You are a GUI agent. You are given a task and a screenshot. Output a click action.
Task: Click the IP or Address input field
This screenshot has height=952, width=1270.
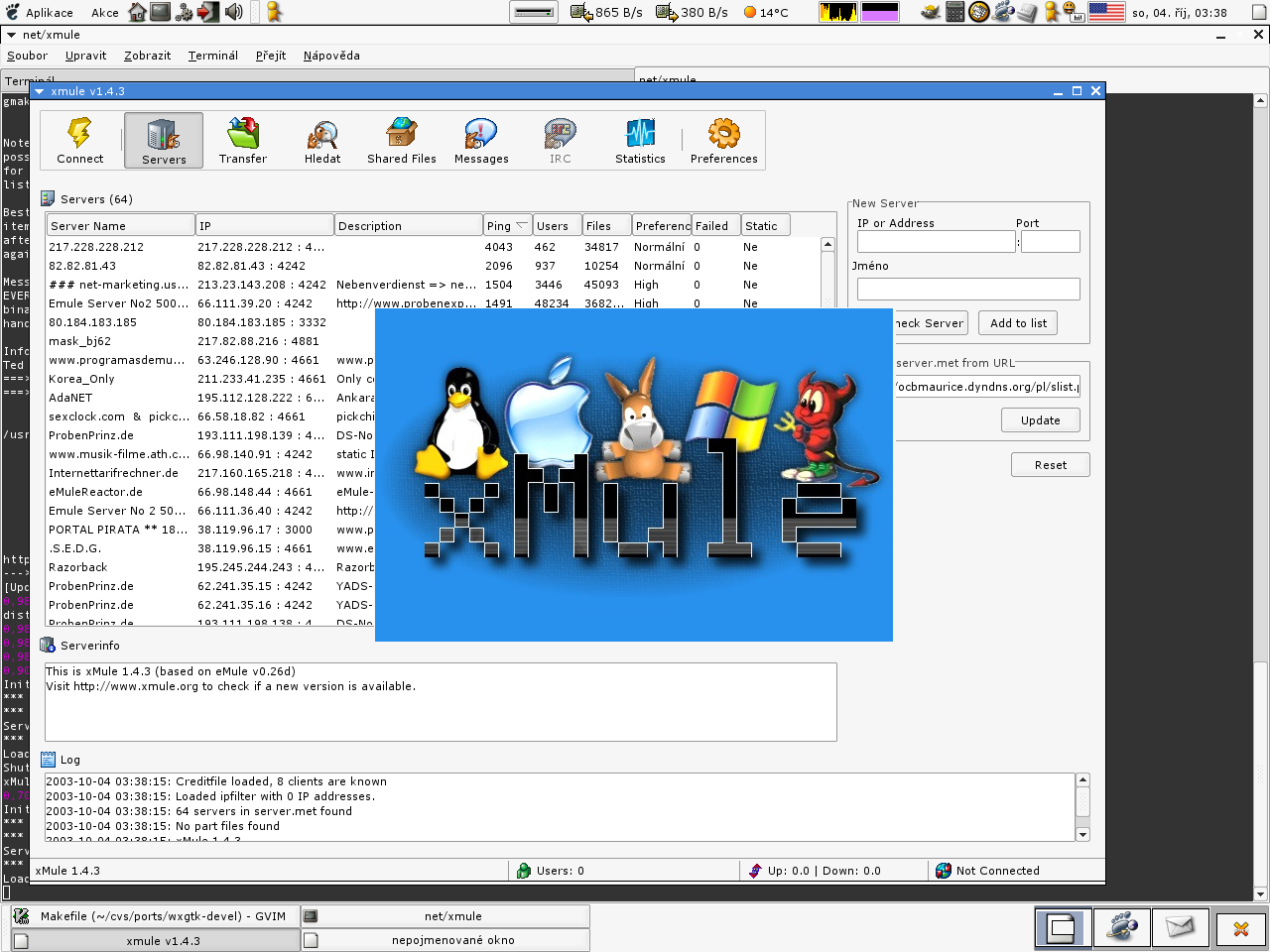click(937, 241)
